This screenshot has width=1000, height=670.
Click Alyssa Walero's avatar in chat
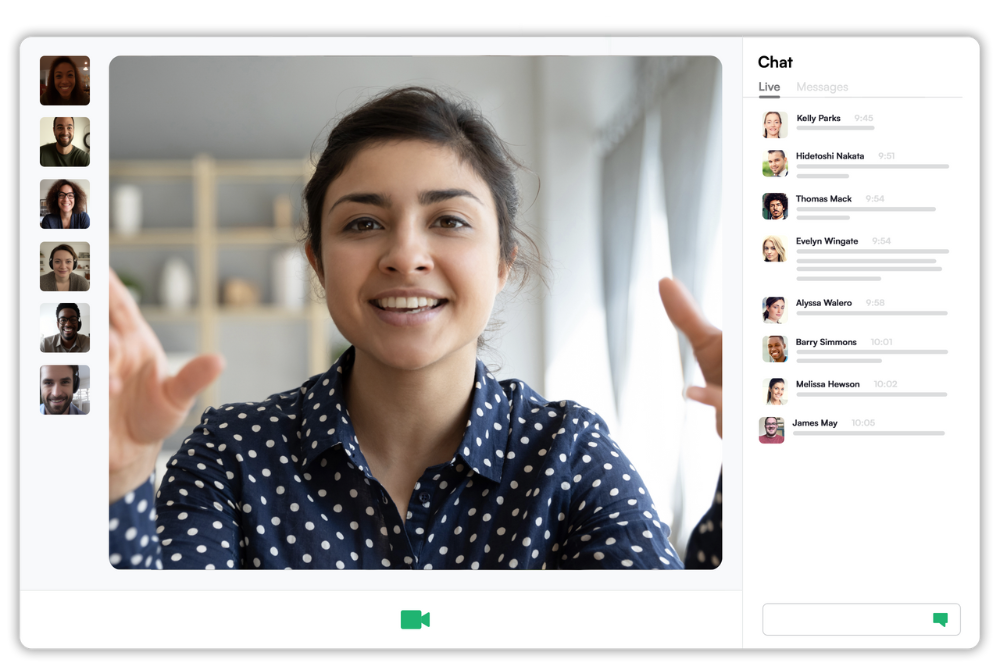(x=774, y=310)
